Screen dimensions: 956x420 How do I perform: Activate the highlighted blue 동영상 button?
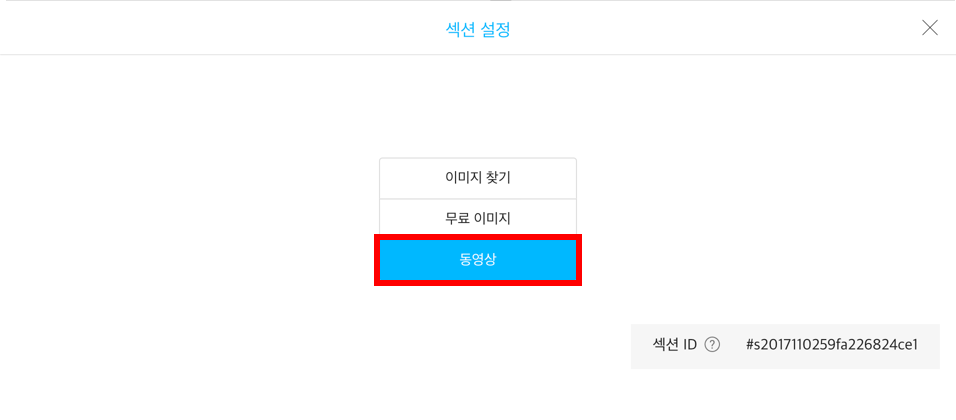[478, 260]
